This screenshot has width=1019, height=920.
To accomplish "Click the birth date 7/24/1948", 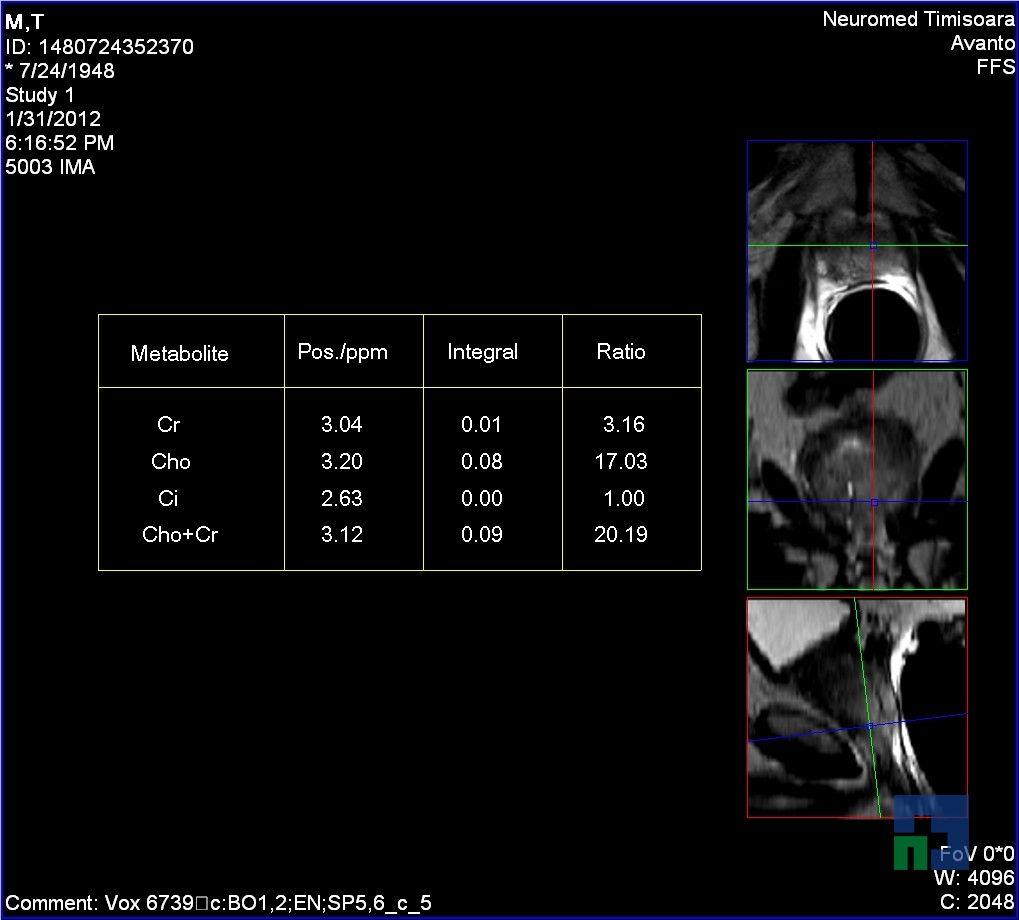I will click(x=60, y=71).
